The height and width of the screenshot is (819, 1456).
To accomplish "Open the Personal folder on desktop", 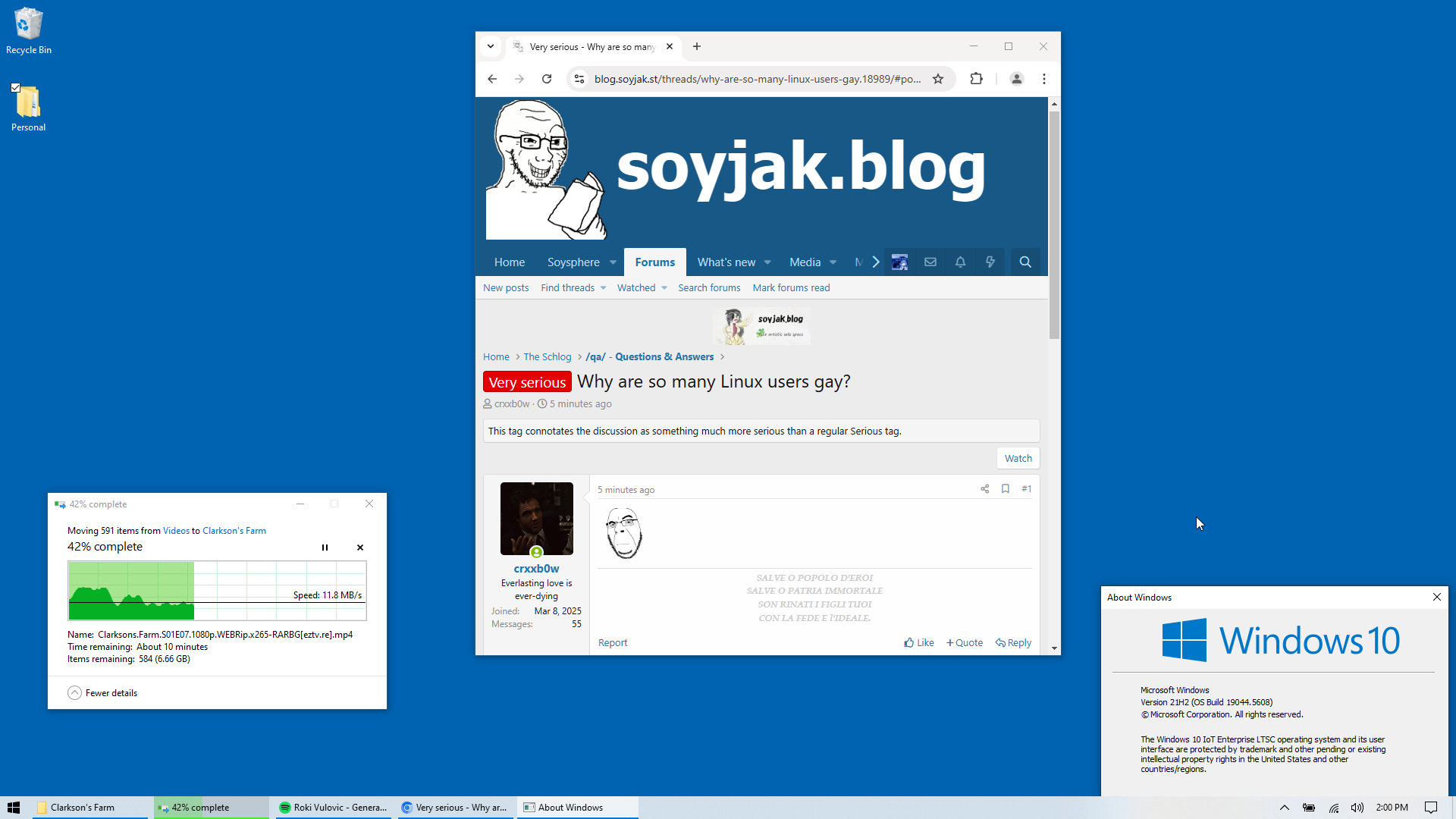I will point(28,108).
